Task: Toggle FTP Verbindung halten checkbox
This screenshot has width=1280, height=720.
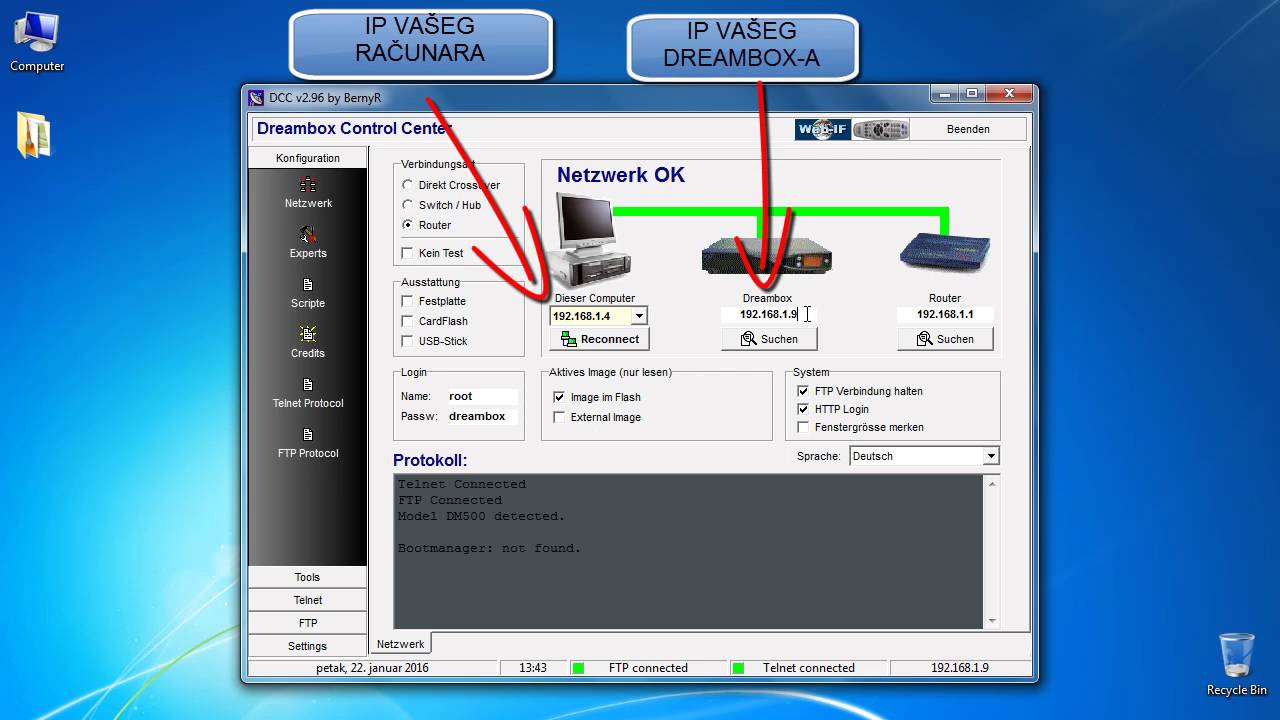Action: 803,391
